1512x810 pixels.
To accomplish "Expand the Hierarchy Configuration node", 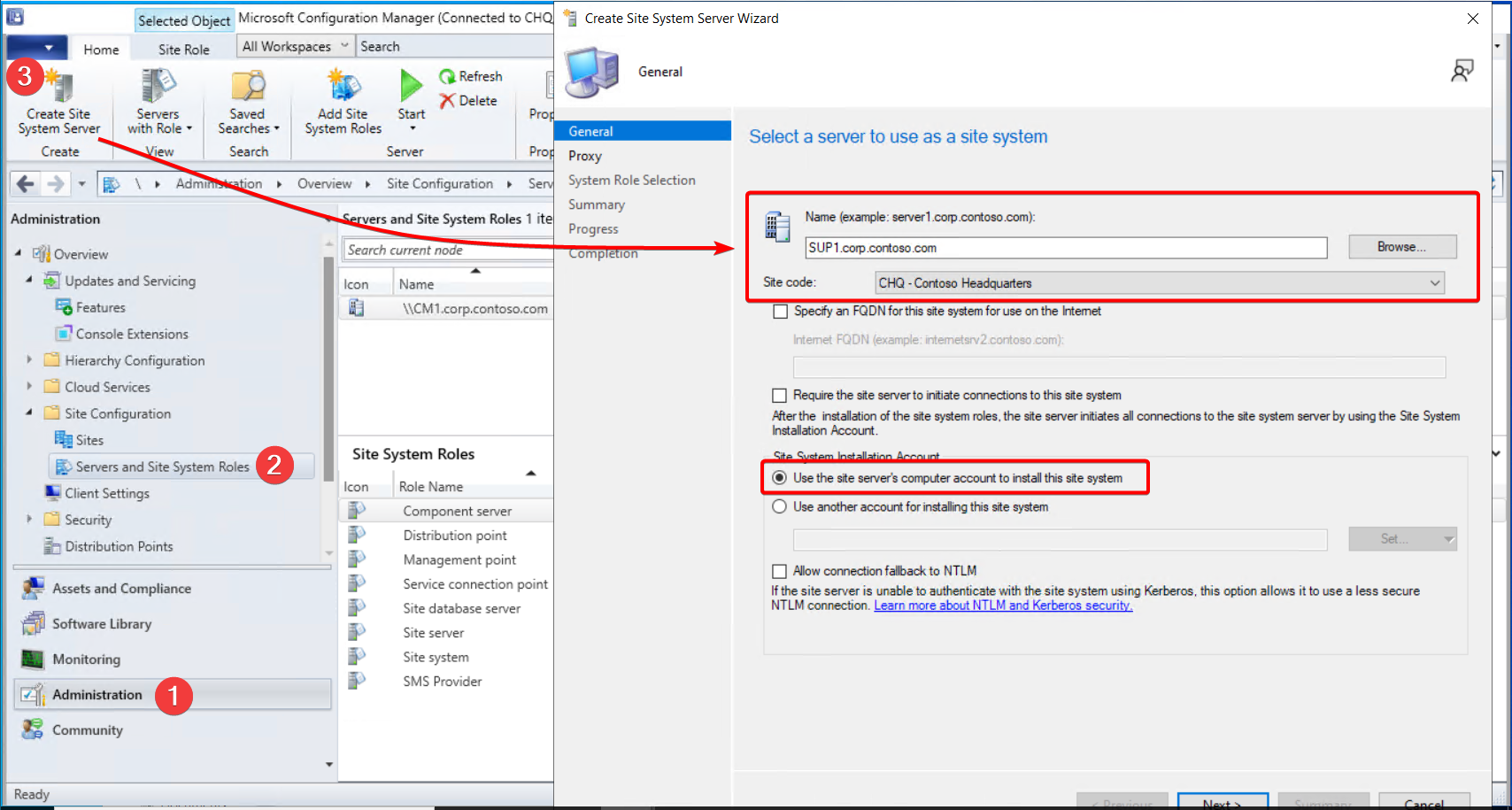I will click(x=29, y=360).
